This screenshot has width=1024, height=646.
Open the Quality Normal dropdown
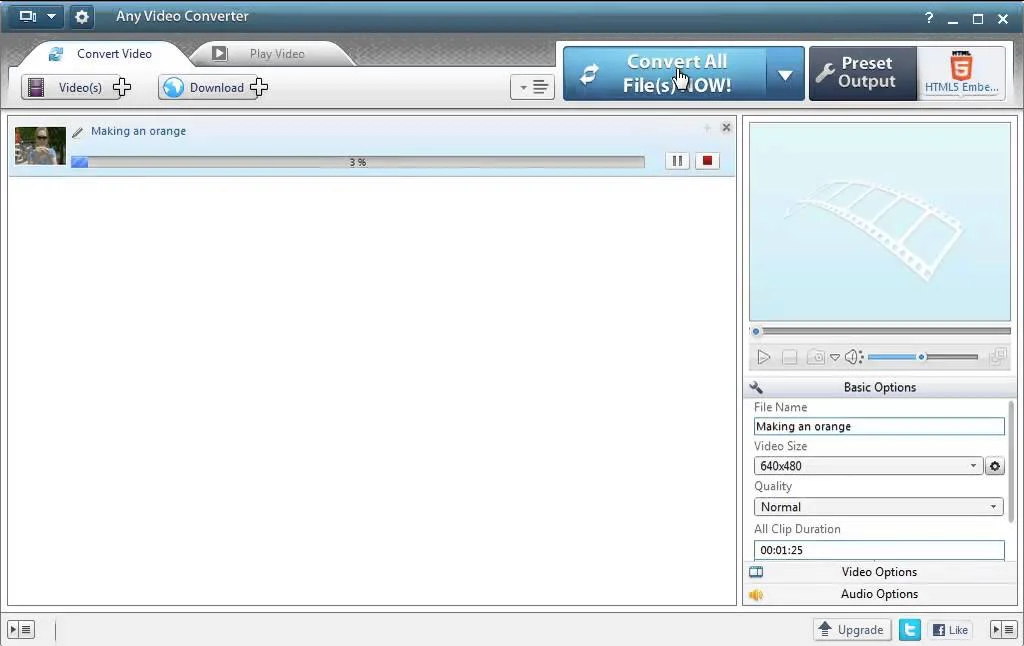coord(879,507)
